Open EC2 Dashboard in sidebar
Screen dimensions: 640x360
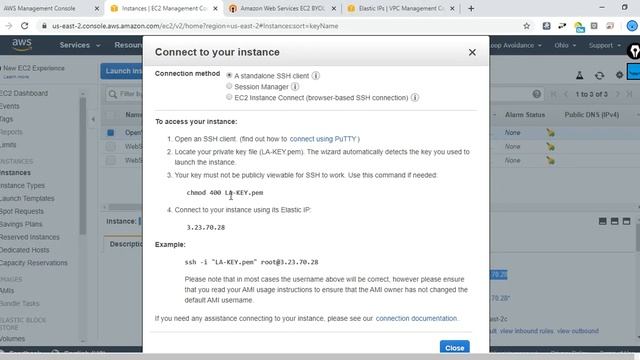(x=24, y=93)
